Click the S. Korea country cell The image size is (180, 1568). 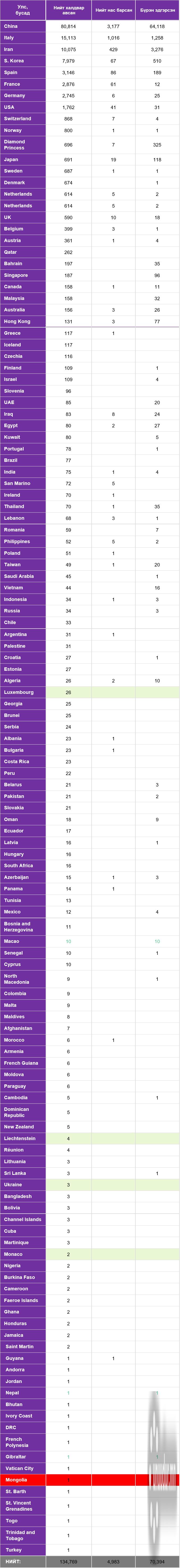click(x=23, y=61)
